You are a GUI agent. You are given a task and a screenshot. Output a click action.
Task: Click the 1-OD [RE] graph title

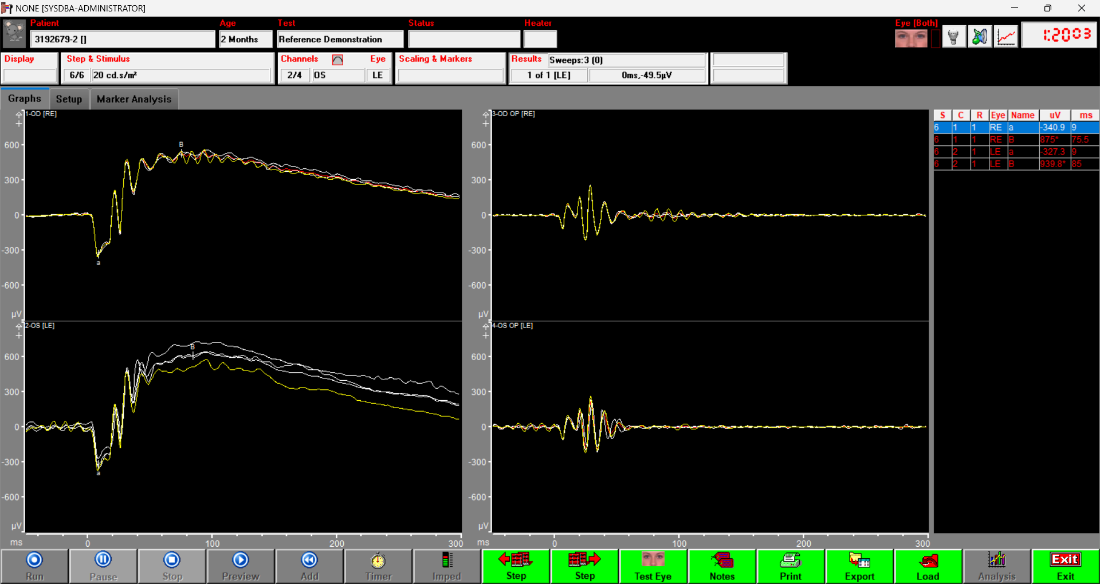tap(41, 114)
